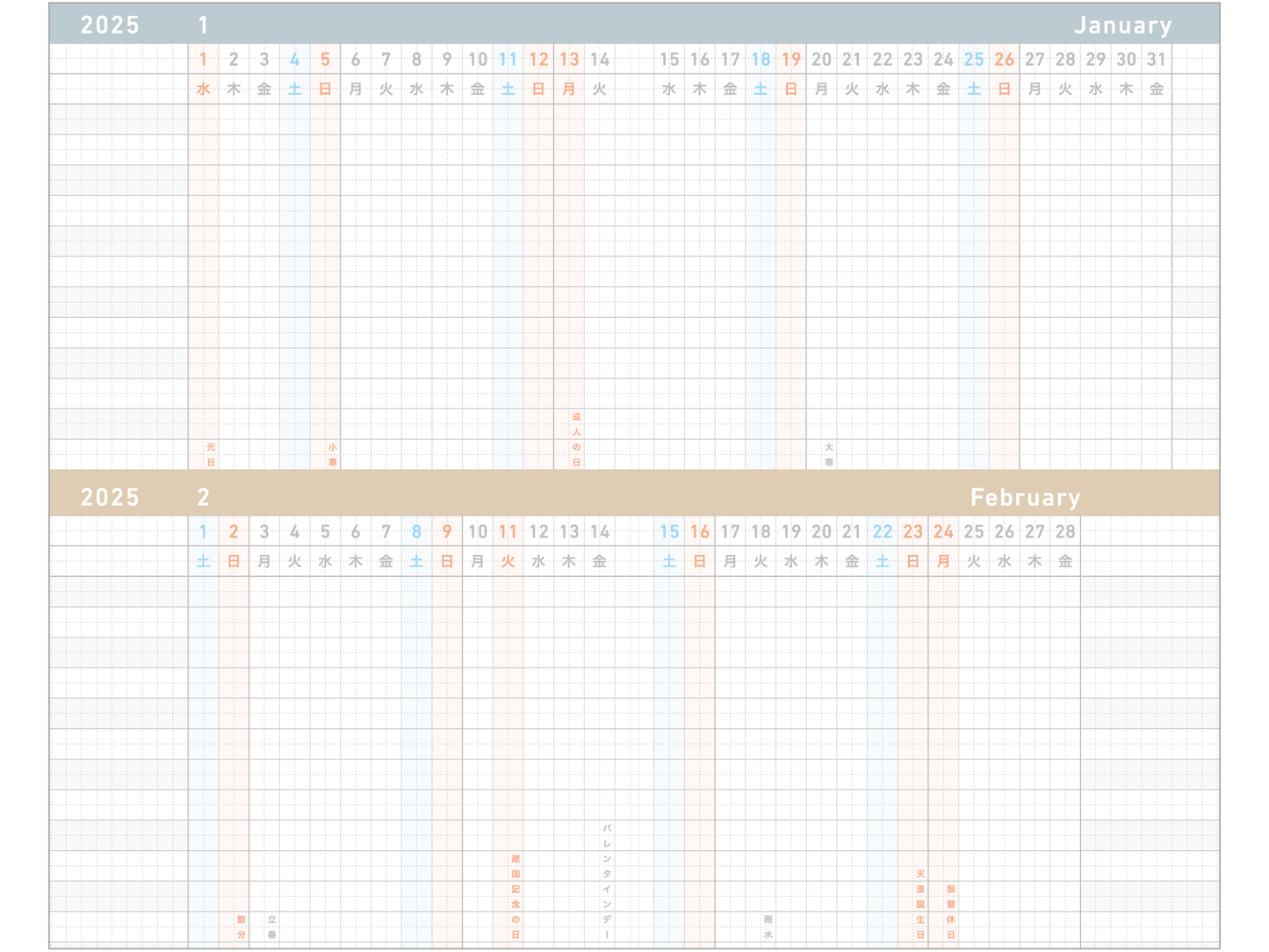Select January date 20
This screenshot has width=1269, height=952.
click(821, 60)
